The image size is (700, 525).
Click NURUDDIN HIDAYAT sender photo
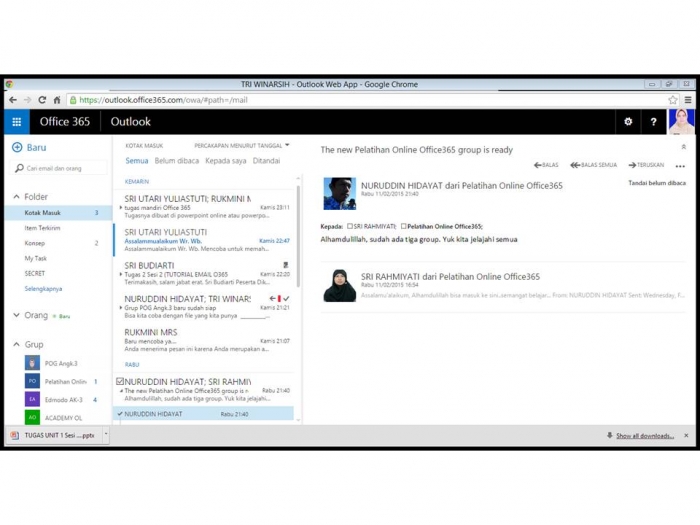340,194
